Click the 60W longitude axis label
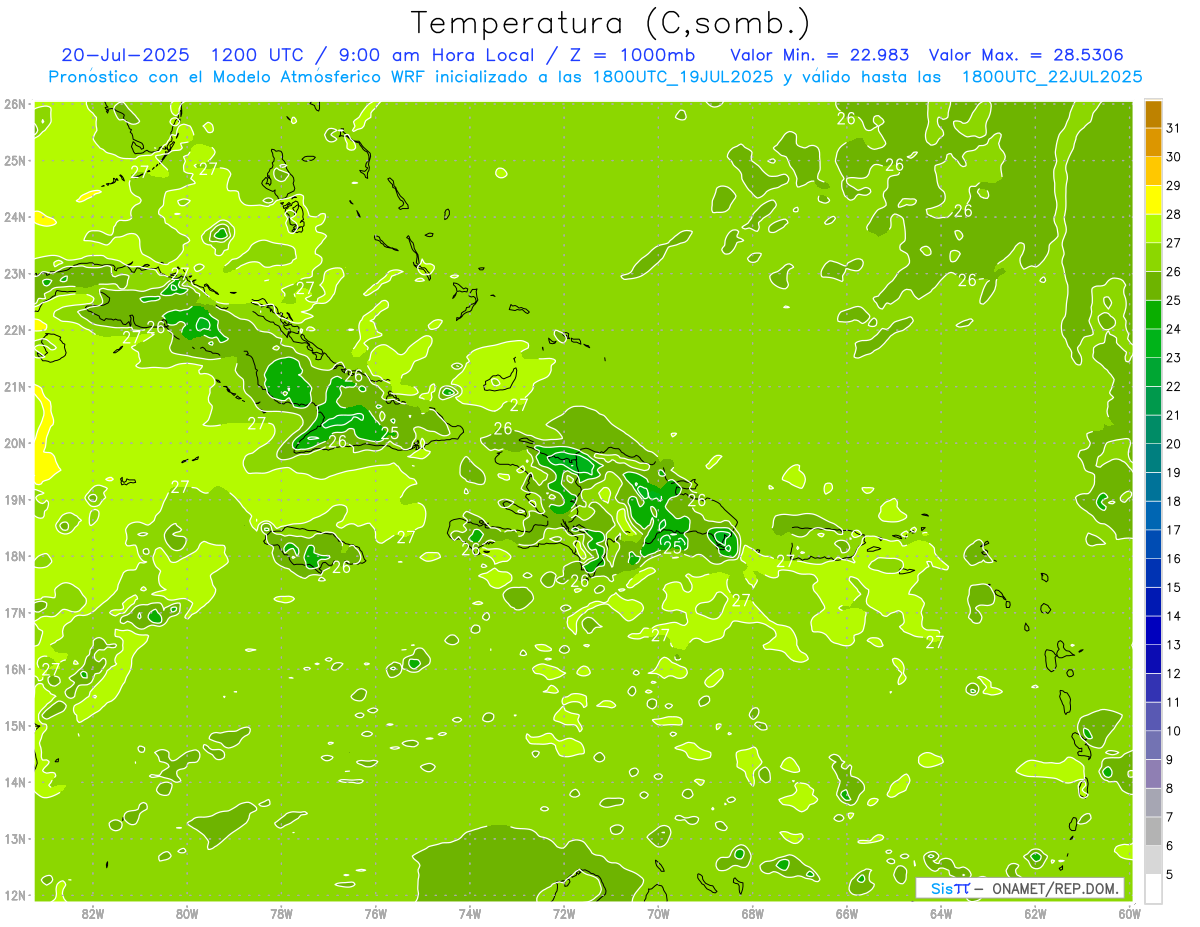 pos(1130,914)
